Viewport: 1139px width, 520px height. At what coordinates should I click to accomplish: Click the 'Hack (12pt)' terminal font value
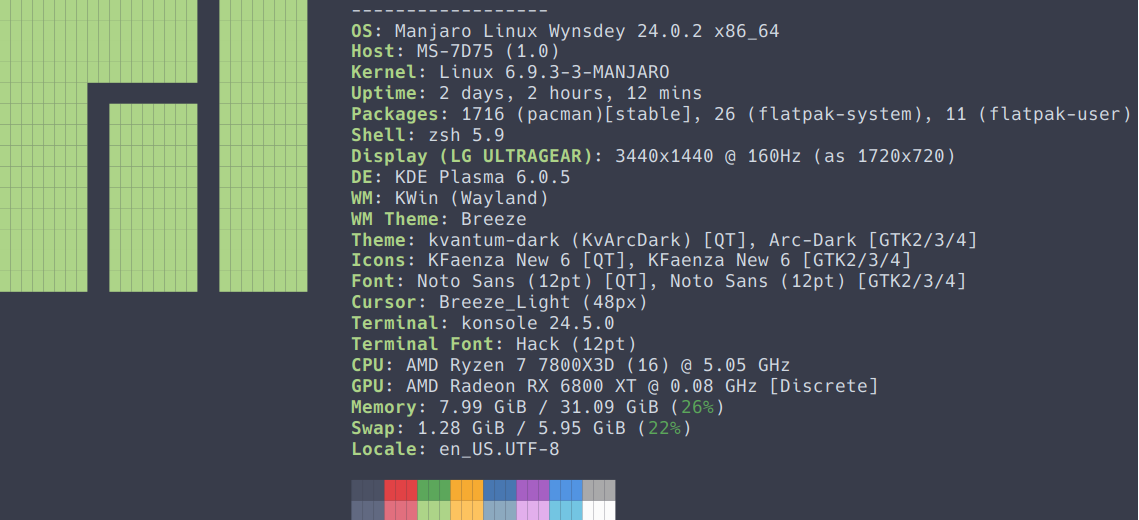click(576, 343)
